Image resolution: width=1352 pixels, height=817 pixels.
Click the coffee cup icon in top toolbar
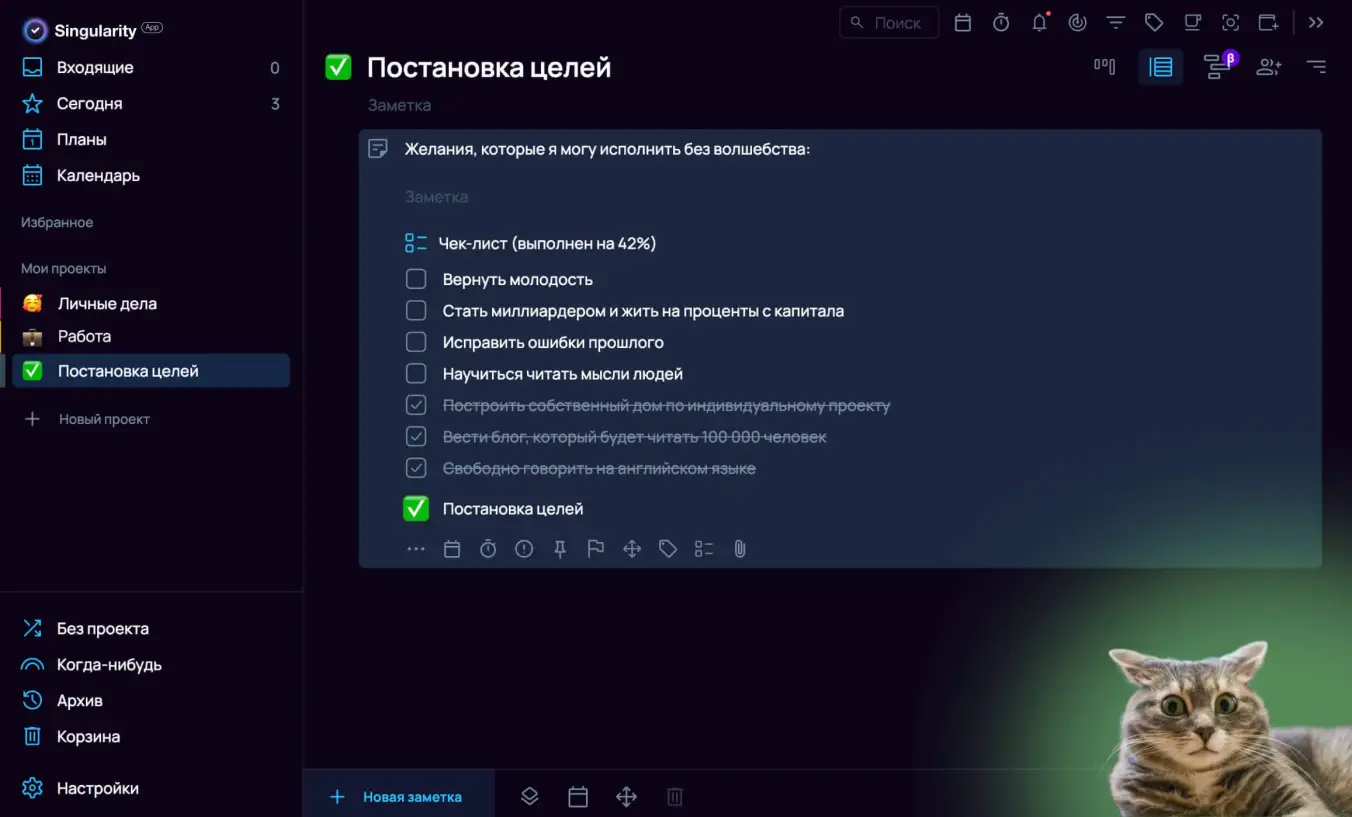coord(1192,22)
